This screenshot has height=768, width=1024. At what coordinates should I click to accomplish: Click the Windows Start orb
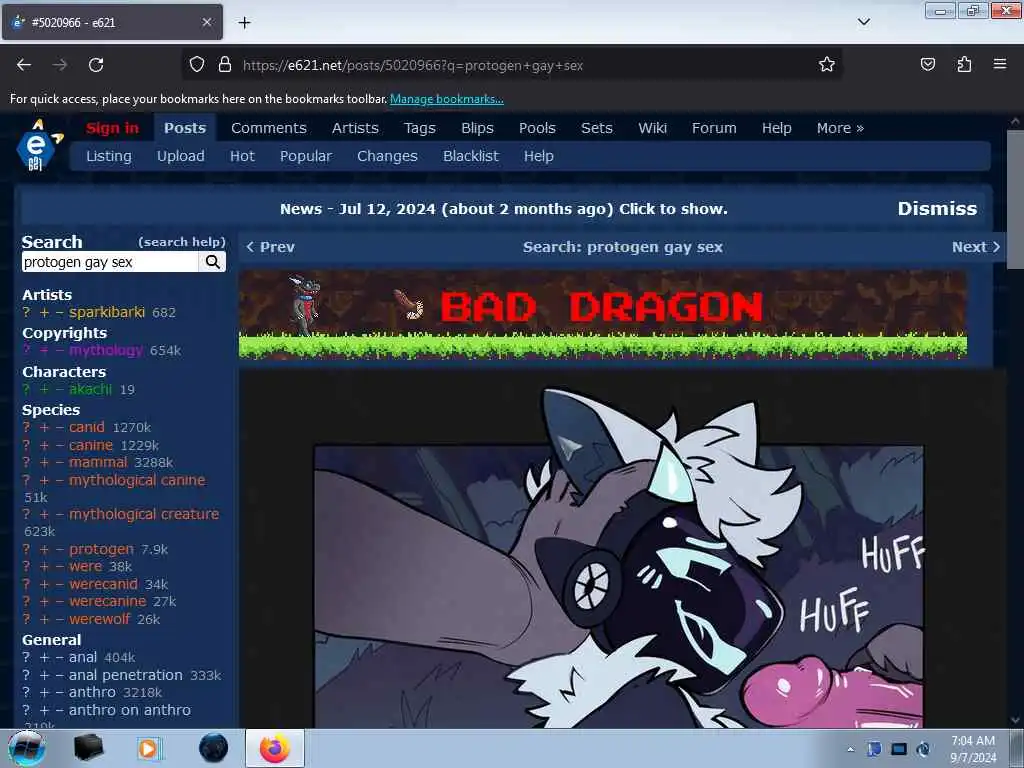tap(26, 748)
